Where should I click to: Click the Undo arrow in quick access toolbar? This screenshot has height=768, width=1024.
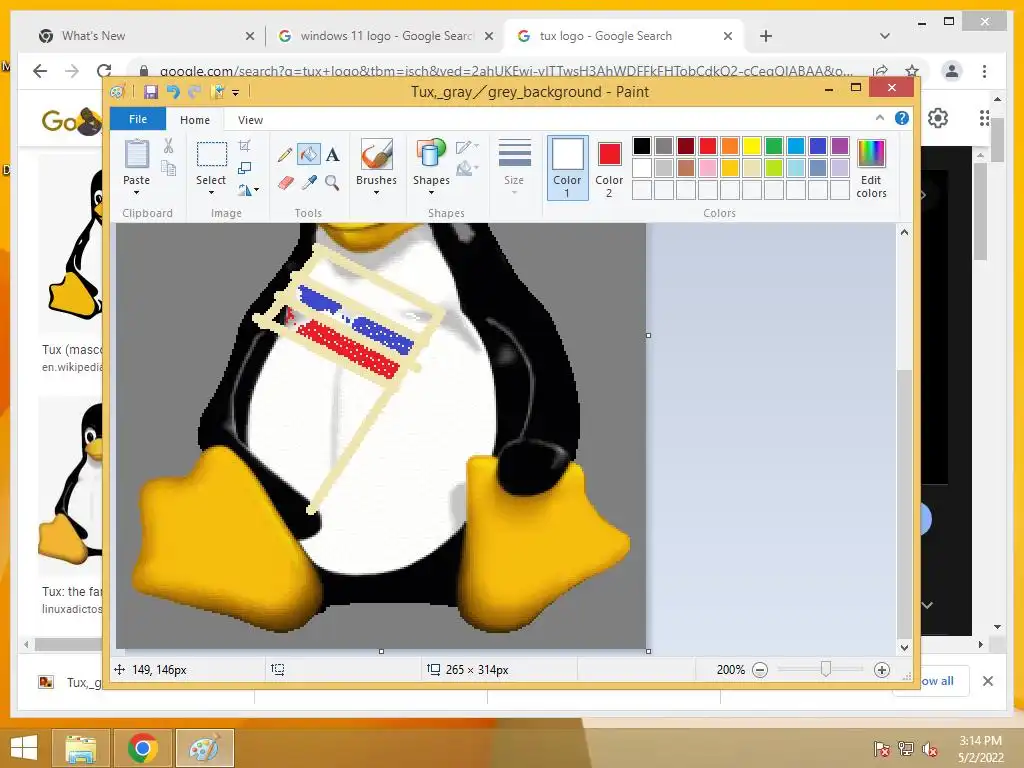173,92
